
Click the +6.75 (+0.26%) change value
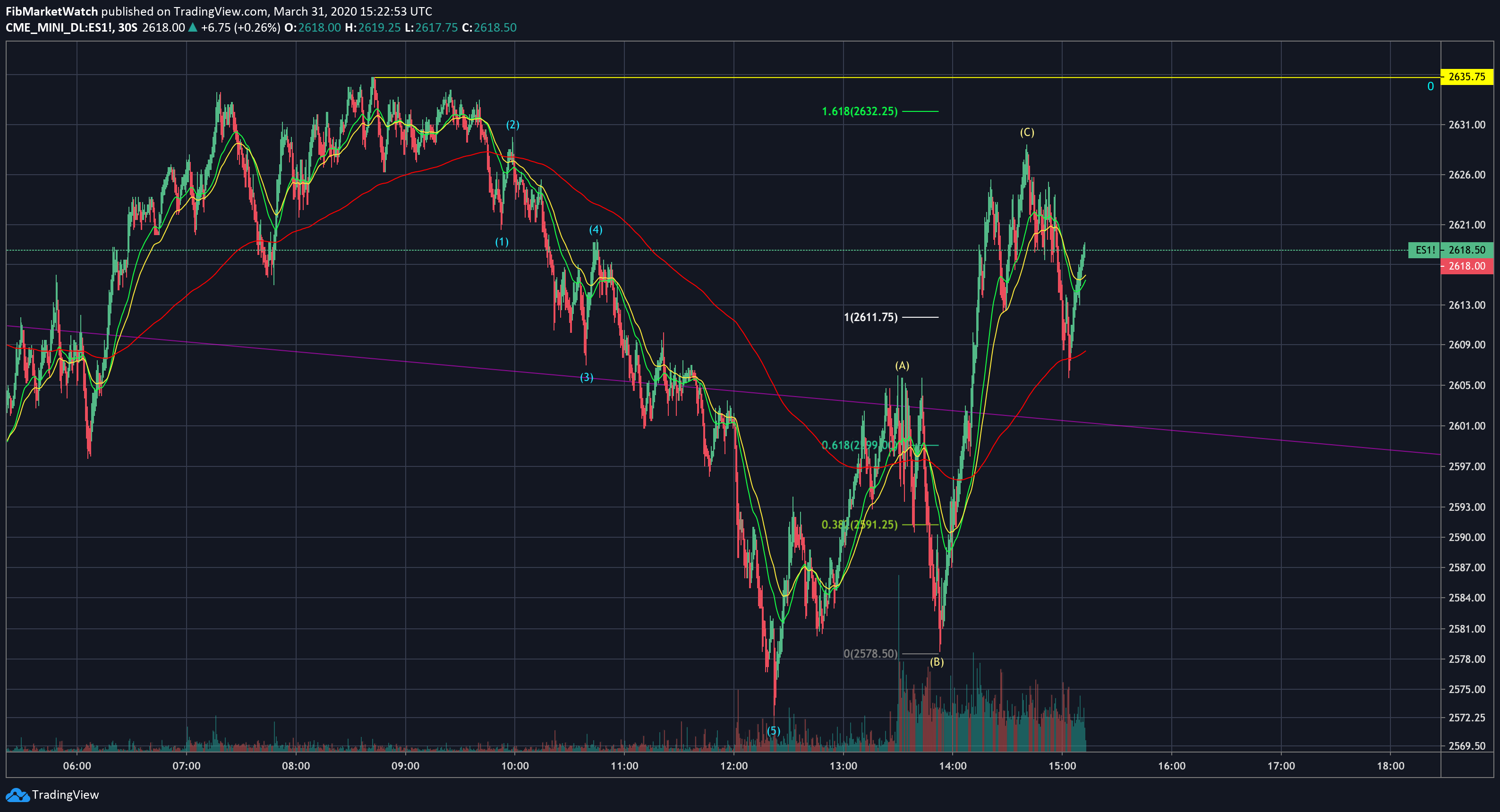pyautogui.click(x=240, y=27)
